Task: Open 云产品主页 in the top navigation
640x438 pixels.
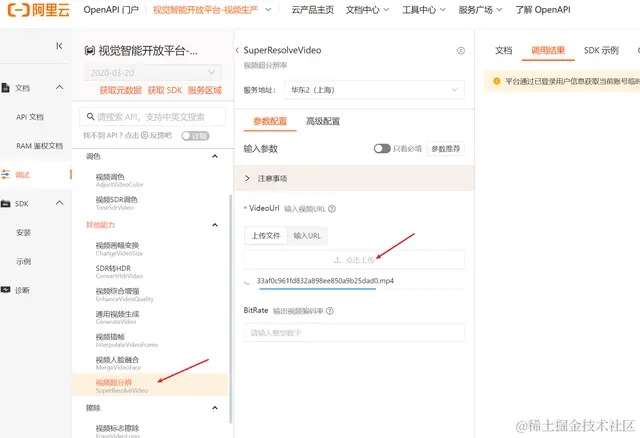Action: 313,10
